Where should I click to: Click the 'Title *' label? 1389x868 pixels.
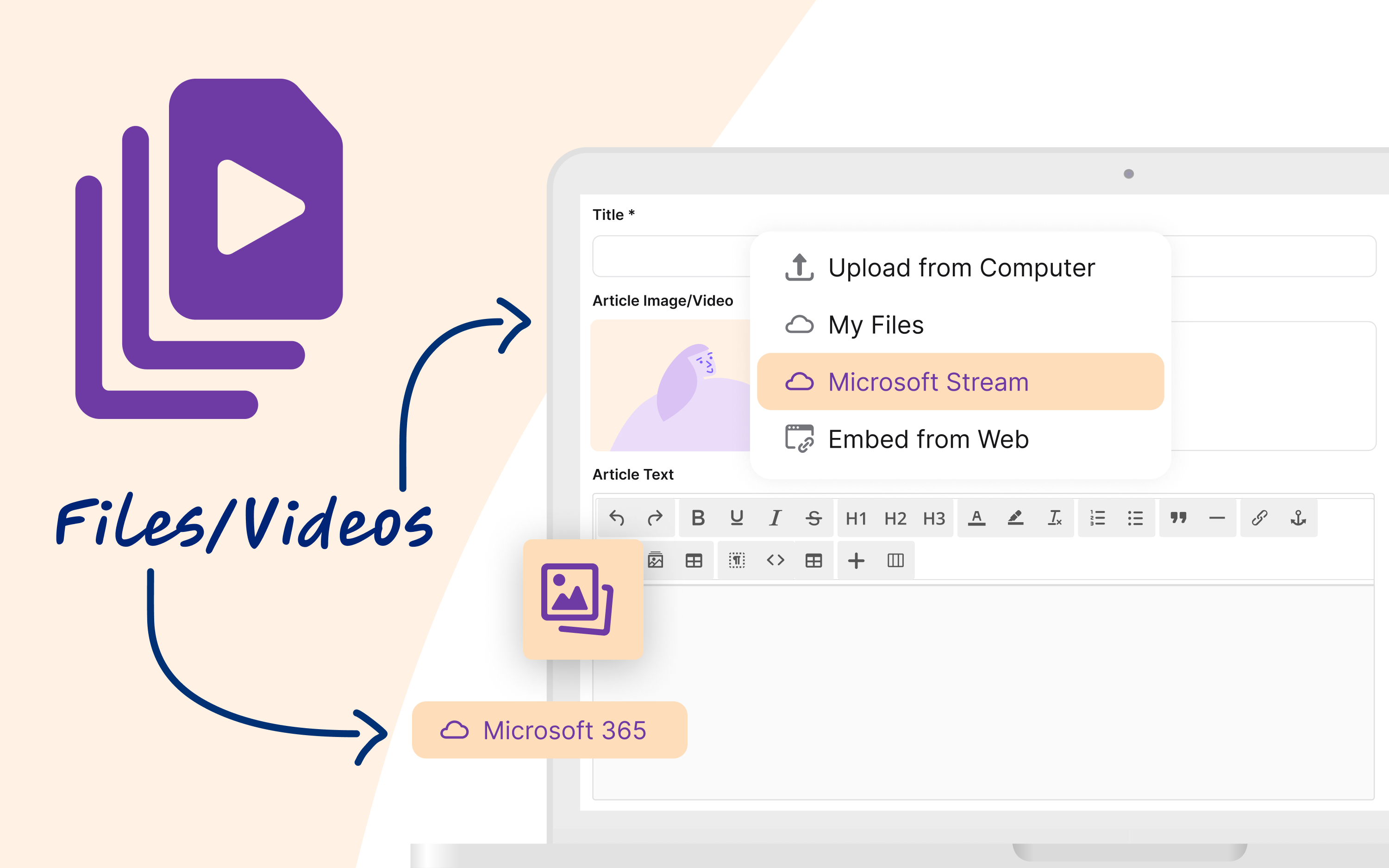point(613,215)
